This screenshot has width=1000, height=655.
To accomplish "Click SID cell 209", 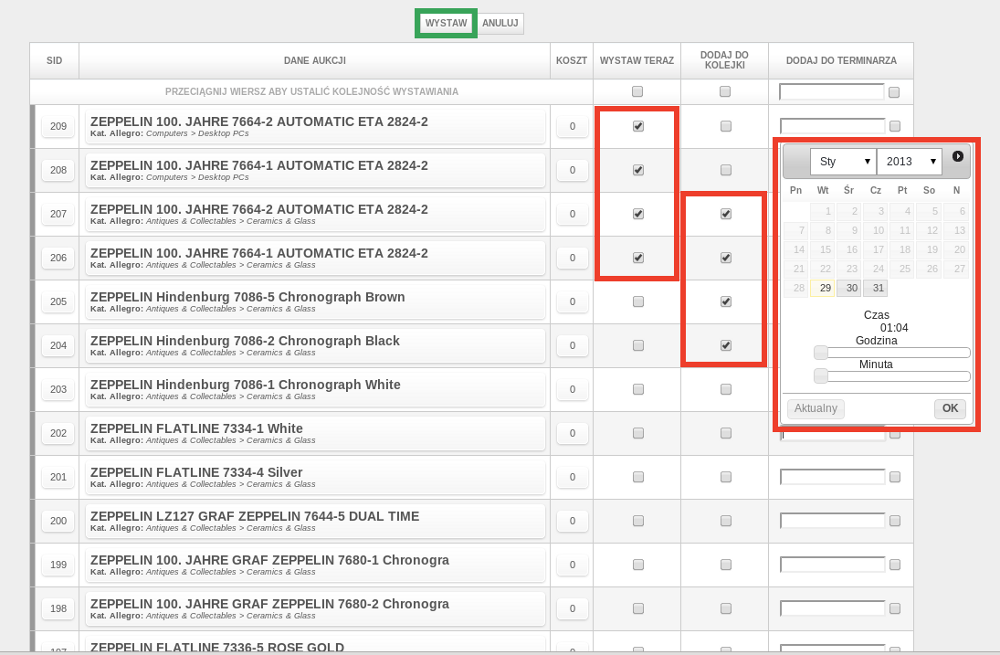I will [58, 126].
